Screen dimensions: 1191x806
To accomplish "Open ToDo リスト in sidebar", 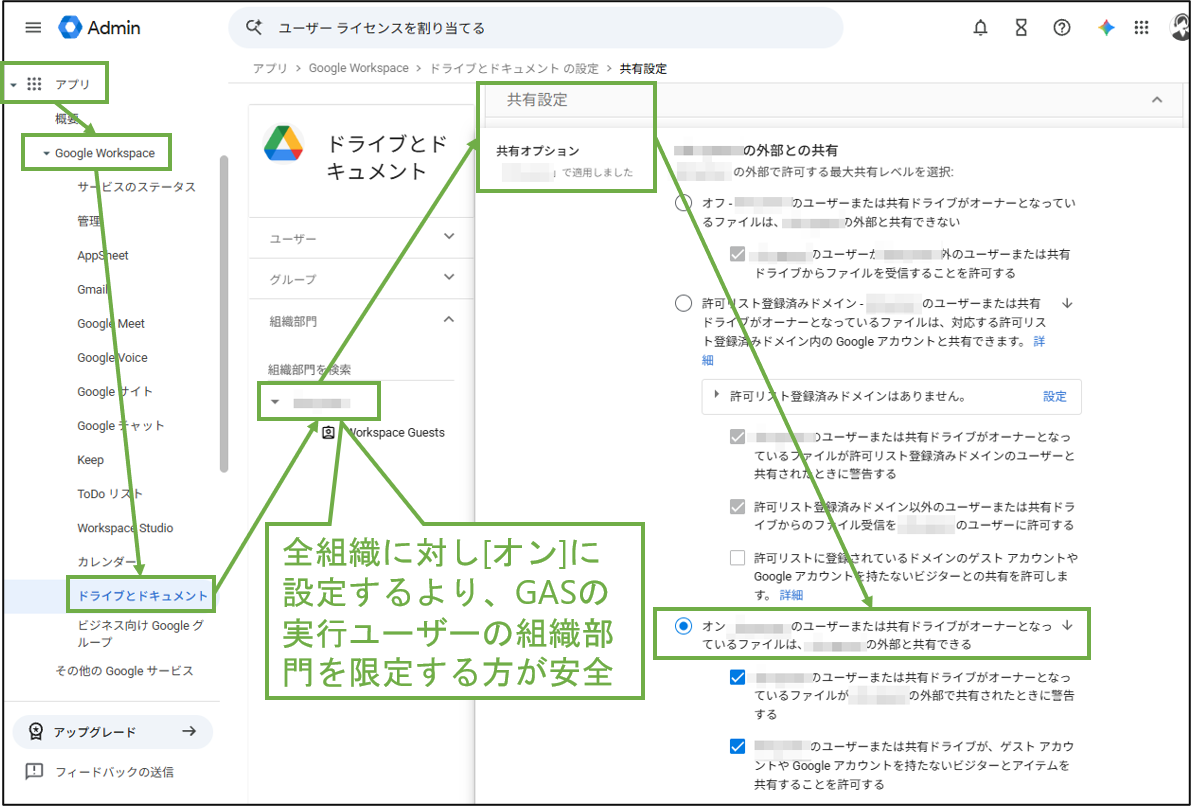I will tap(110, 494).
